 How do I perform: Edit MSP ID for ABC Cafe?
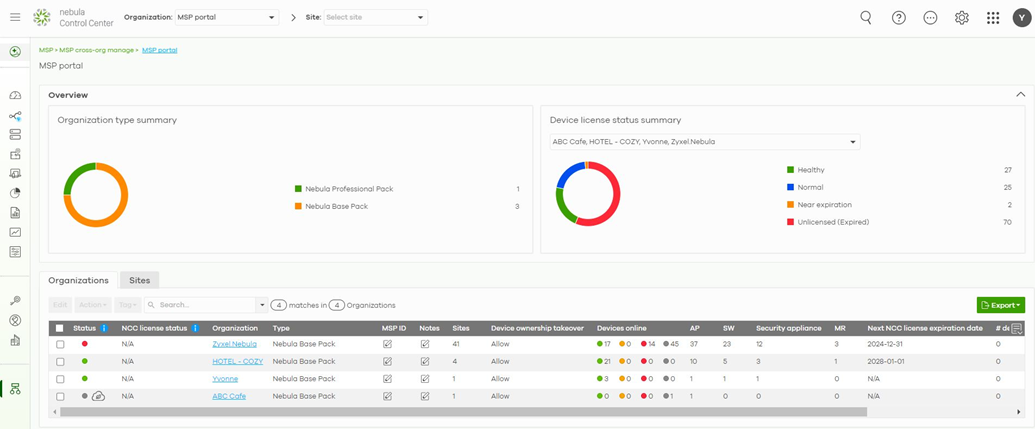387,396
